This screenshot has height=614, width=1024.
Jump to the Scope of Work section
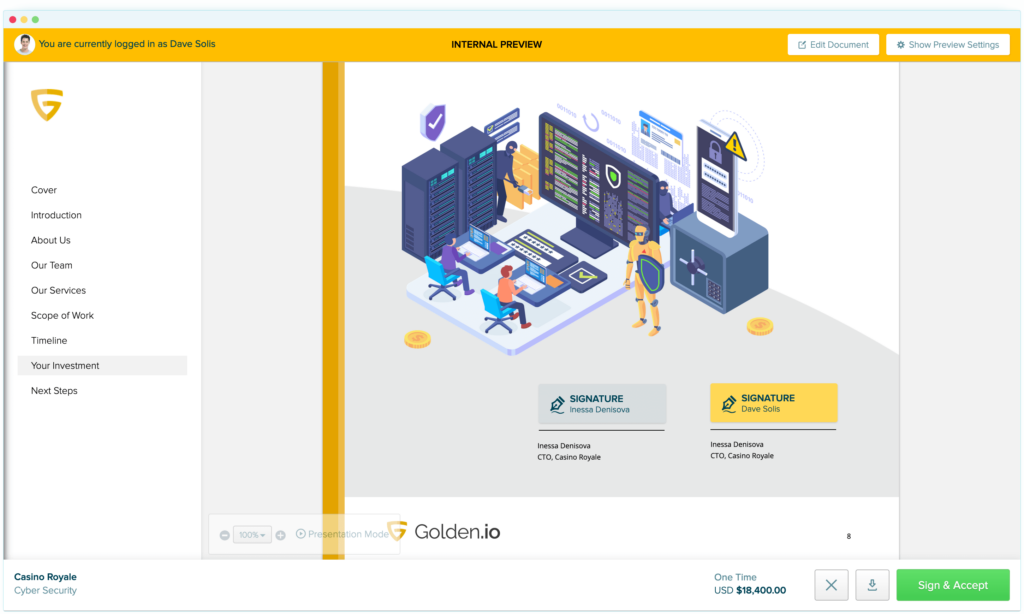pos(62,315)
